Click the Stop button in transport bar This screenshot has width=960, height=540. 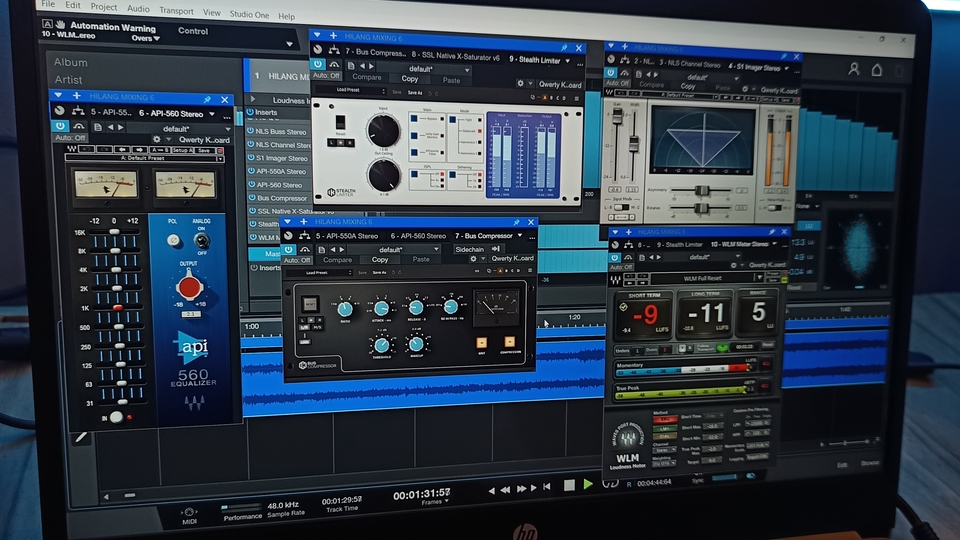coord(568,485)
